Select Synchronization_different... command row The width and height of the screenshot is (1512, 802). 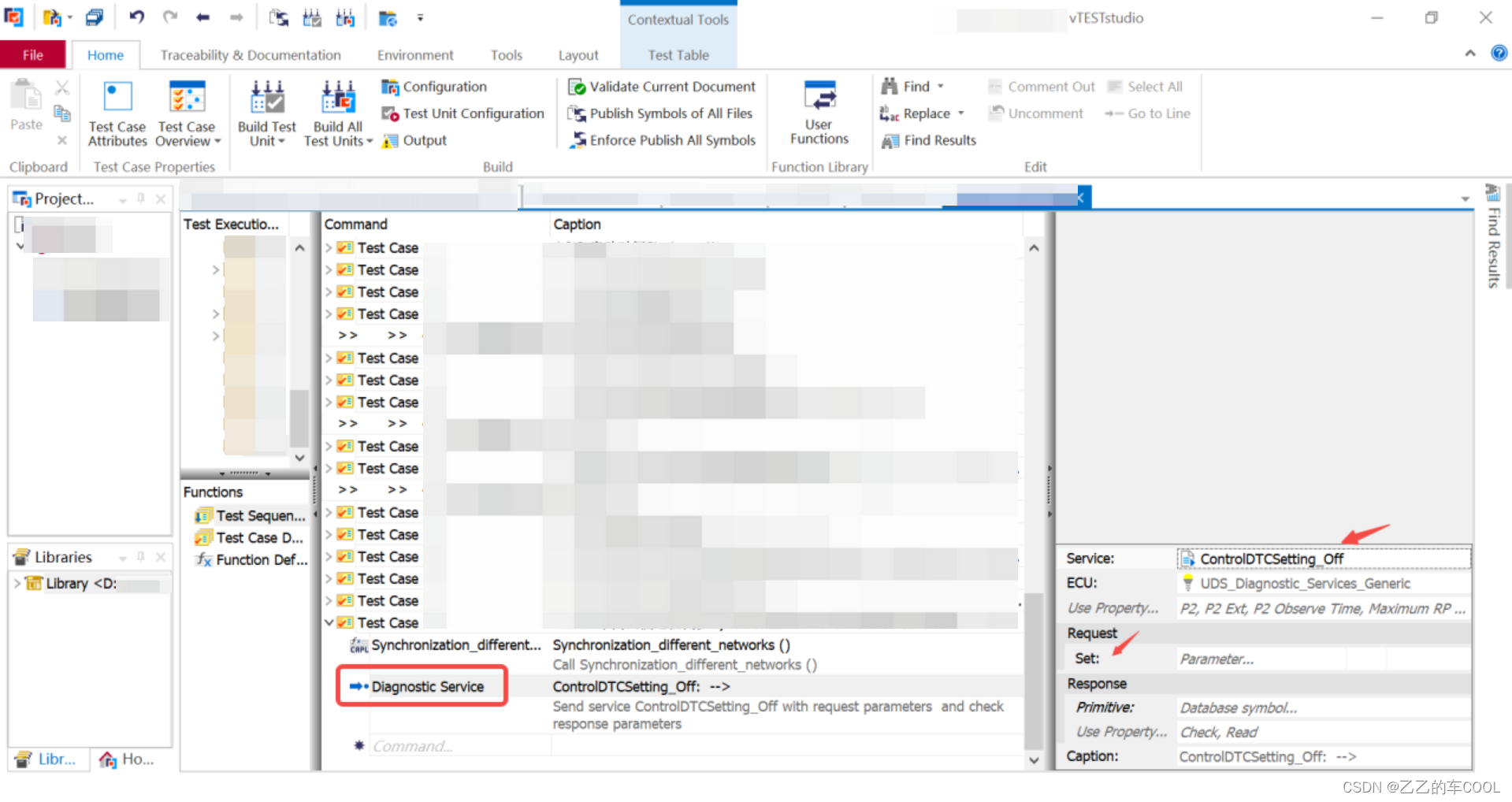pyautogui.click(x=445, y=645)
